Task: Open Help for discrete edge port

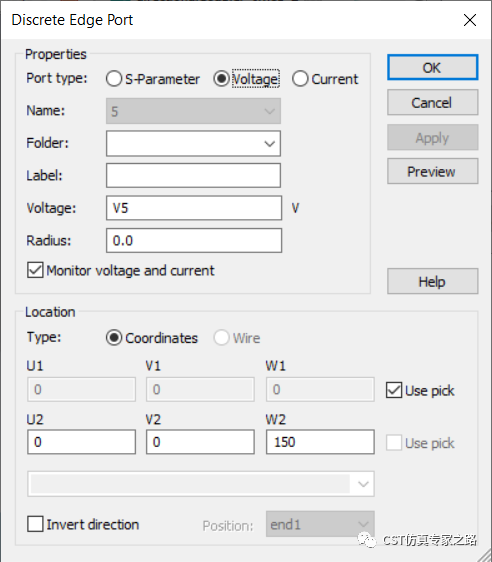Action: tap(433, 281)
